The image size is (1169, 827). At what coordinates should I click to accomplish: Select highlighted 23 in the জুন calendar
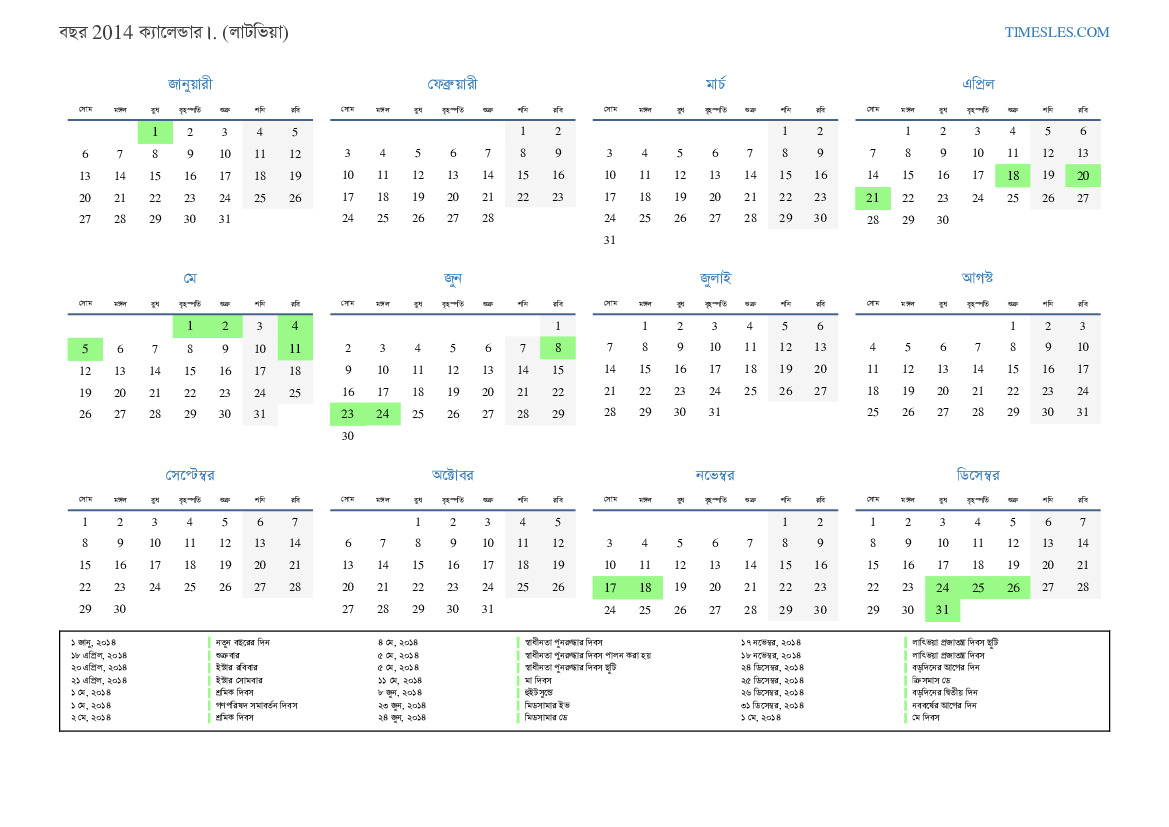(348, 414)
